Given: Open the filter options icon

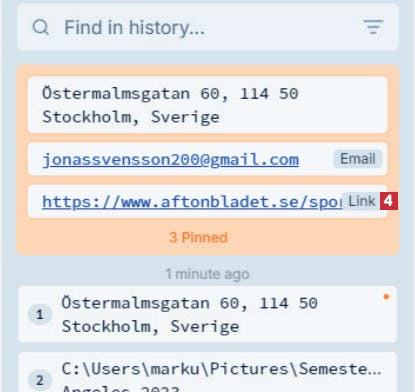Looking at the screenshot, I should coord(373,27).
